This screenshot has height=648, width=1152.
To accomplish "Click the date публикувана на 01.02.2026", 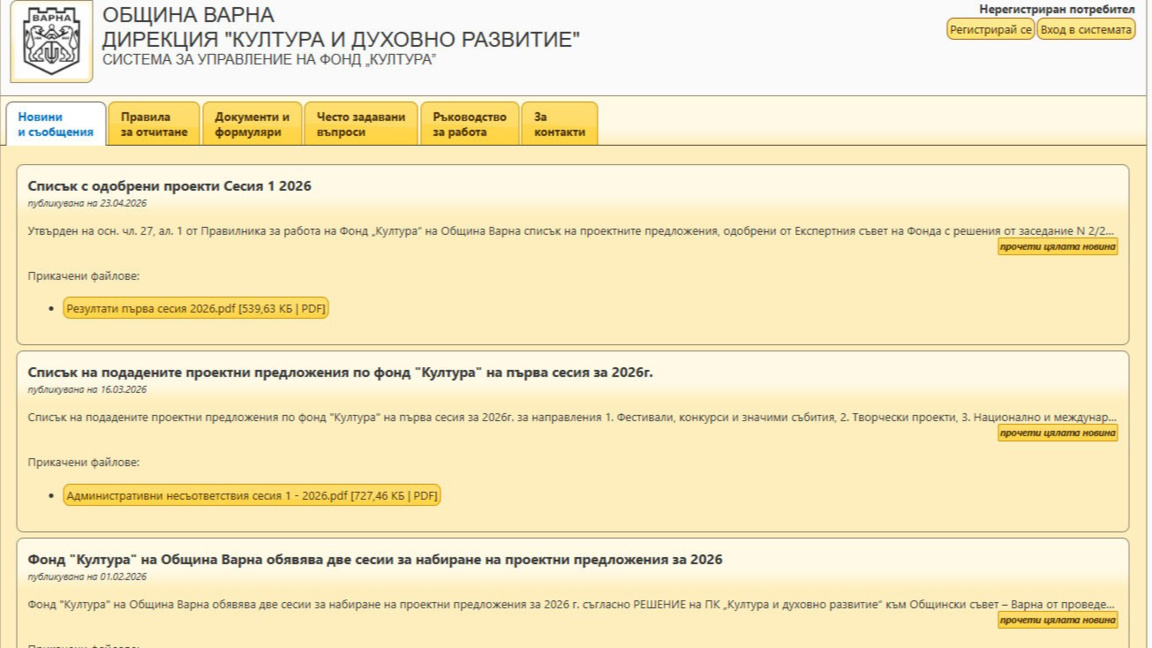I will coord(87,577).
